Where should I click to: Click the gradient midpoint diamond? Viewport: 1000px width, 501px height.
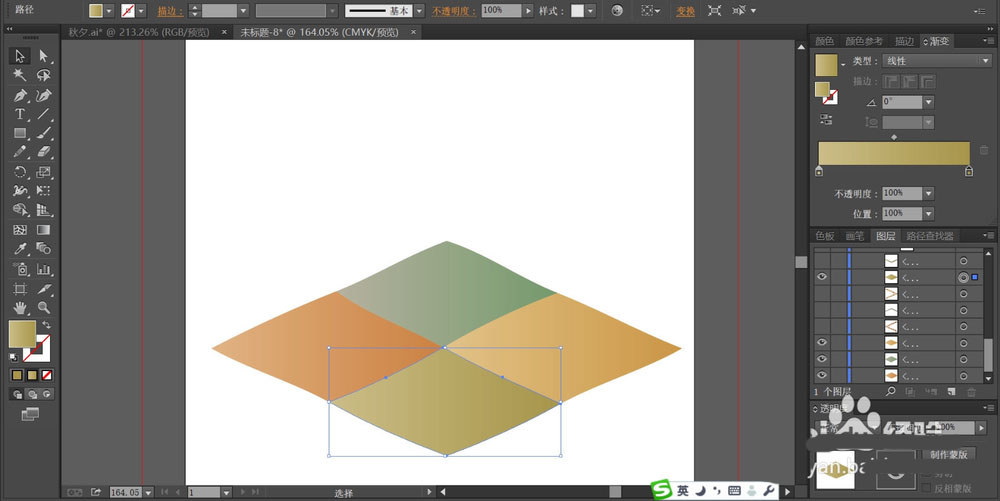pos(893,136)
